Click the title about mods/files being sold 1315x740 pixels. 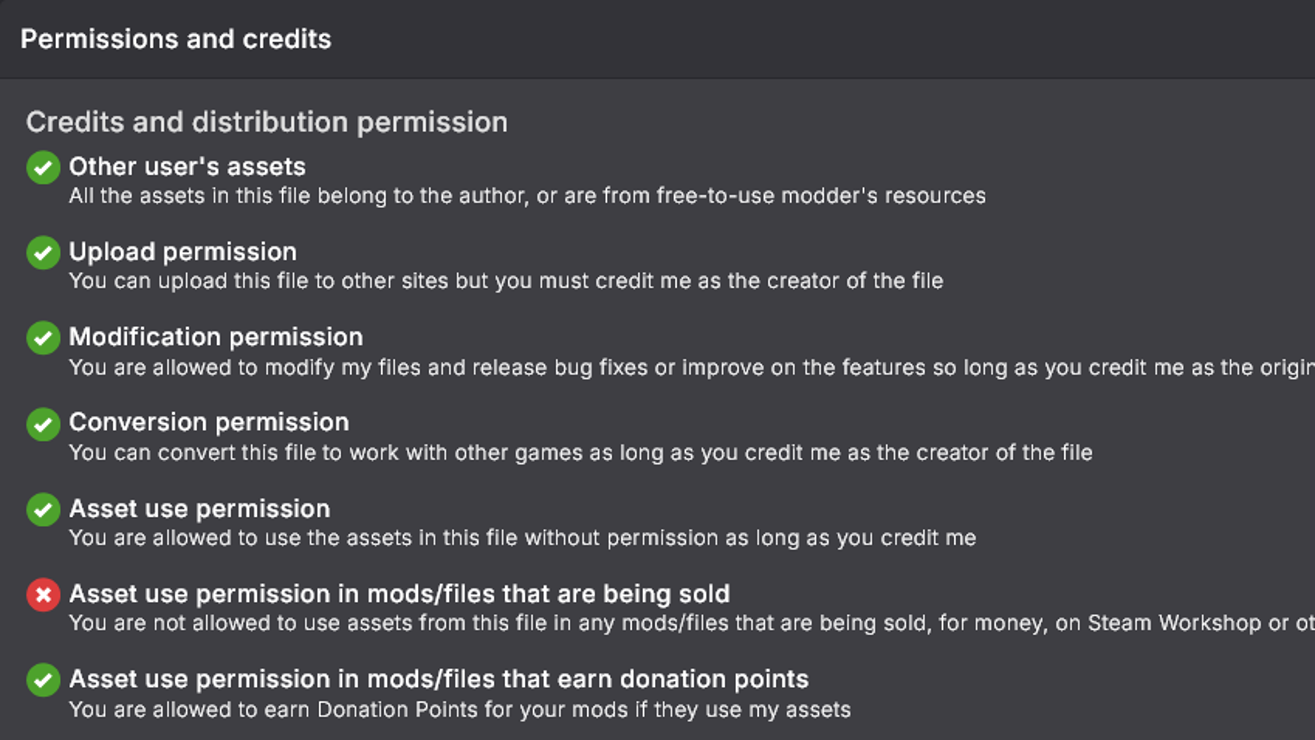point(399,594)
